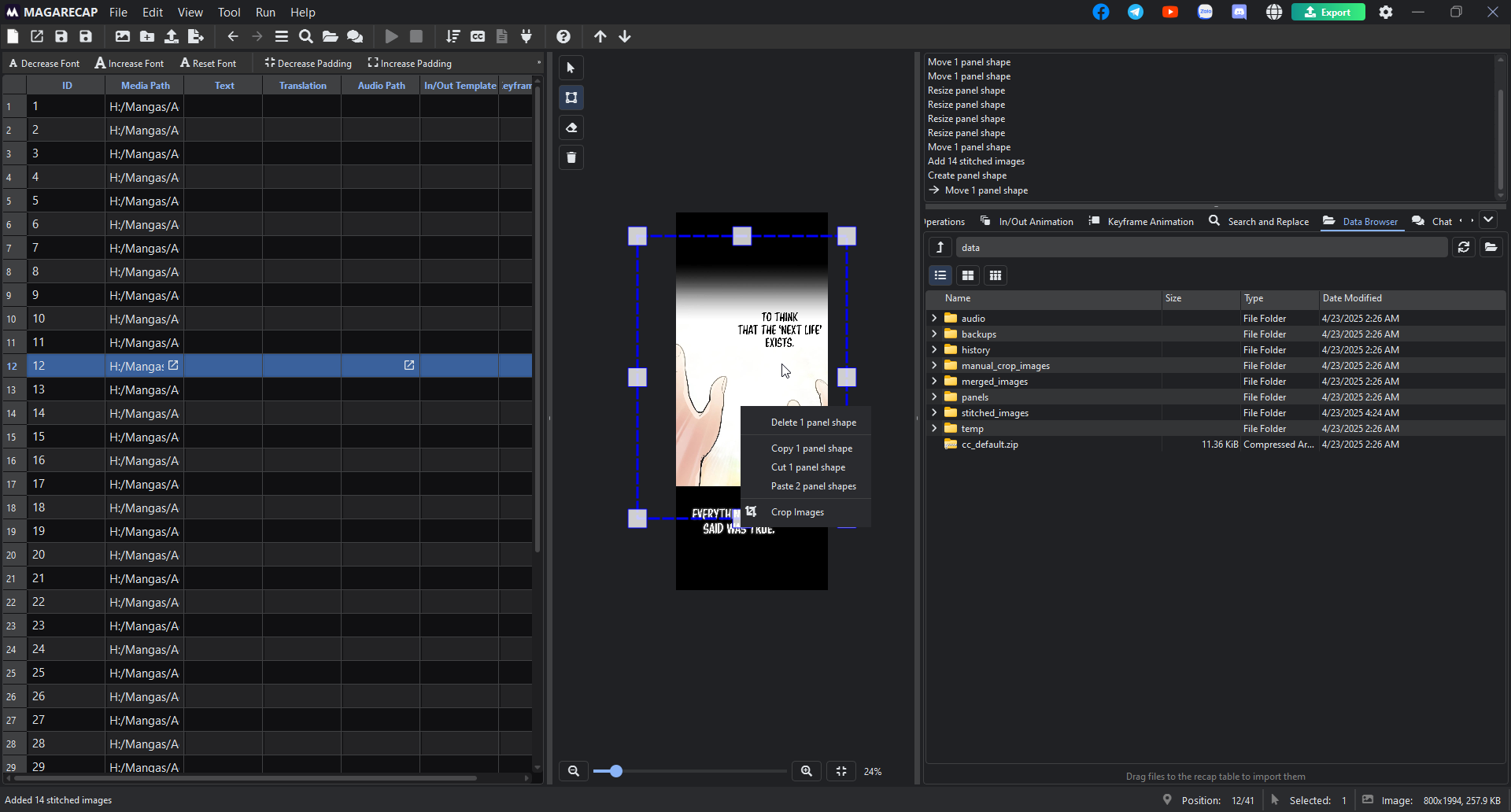Open the Tool menu
Image resolution: width=1511 pixels, height=812 pixels.
coord(229,12)
